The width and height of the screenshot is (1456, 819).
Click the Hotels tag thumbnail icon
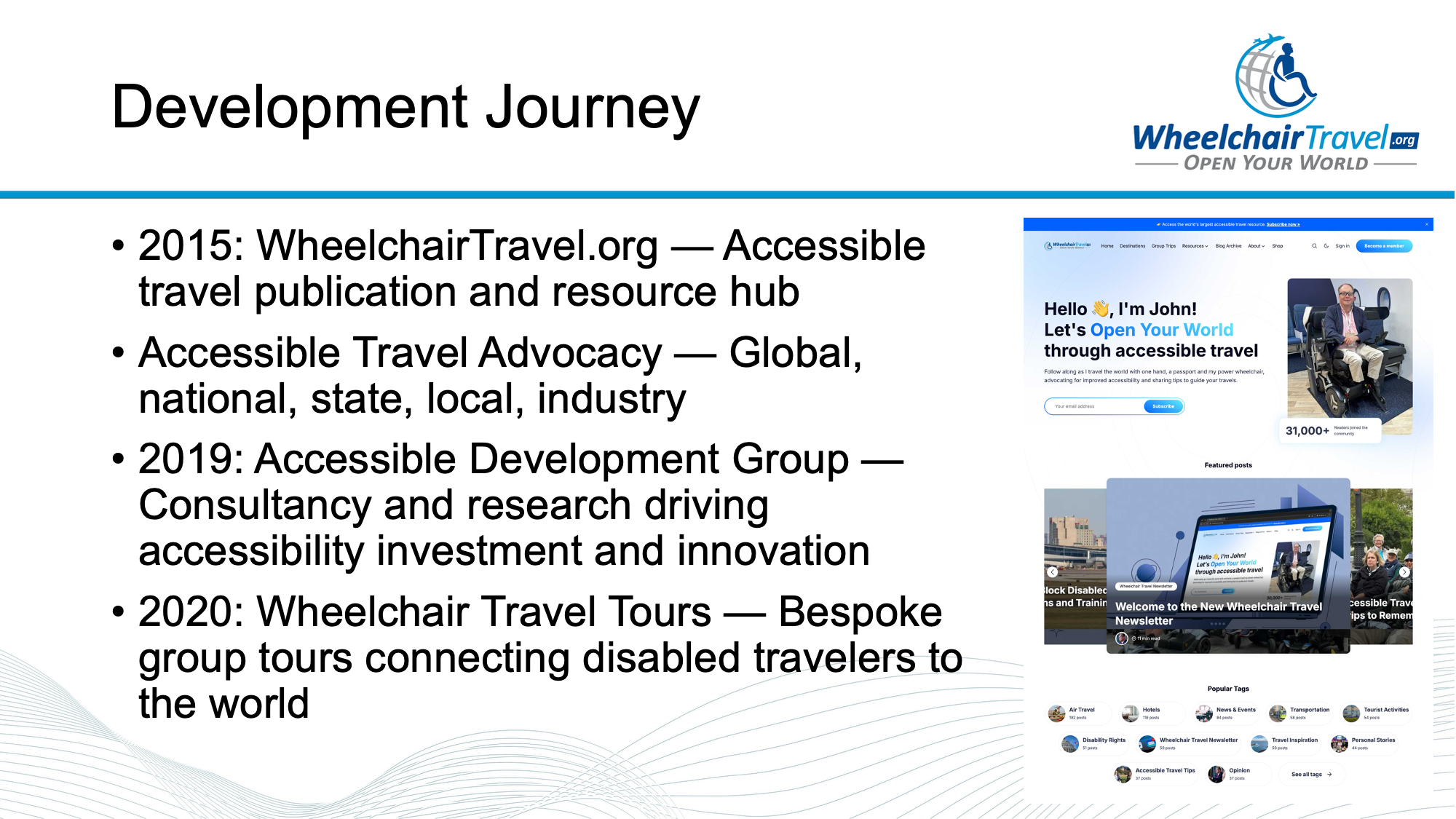(x=1130, y=713)
